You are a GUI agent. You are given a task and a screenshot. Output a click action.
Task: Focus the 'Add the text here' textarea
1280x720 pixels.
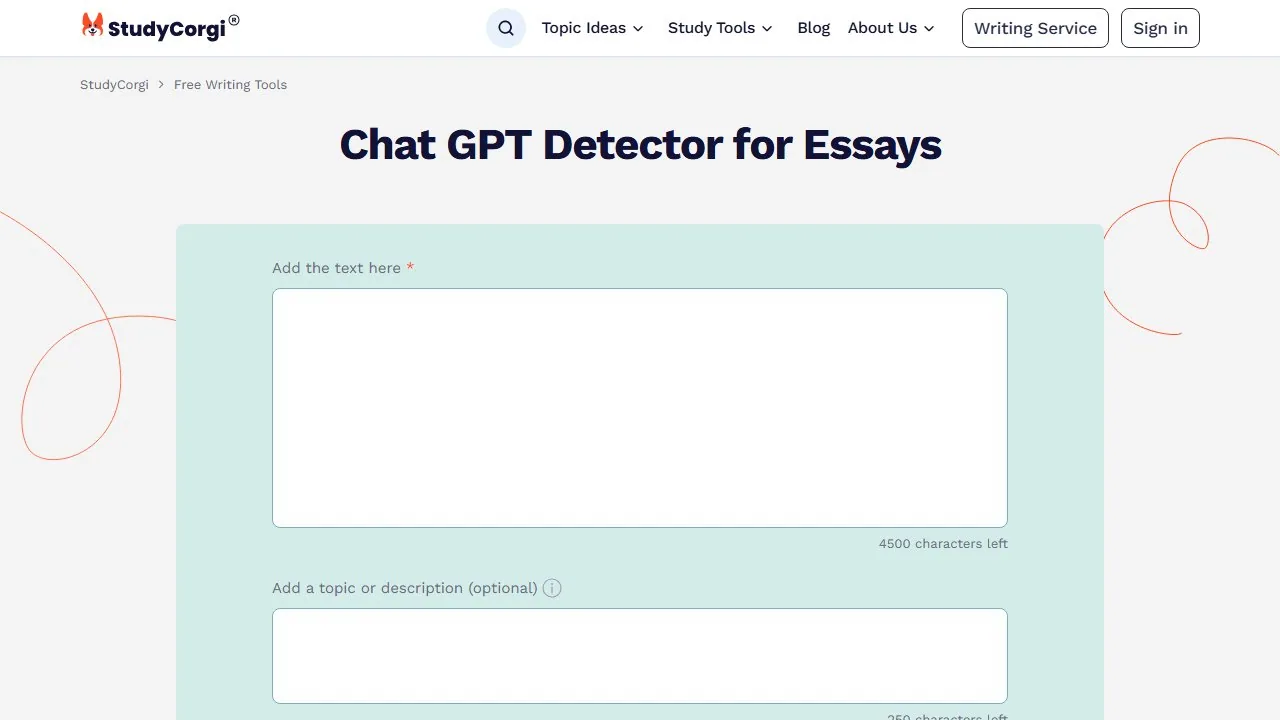(x=640, y=408)
